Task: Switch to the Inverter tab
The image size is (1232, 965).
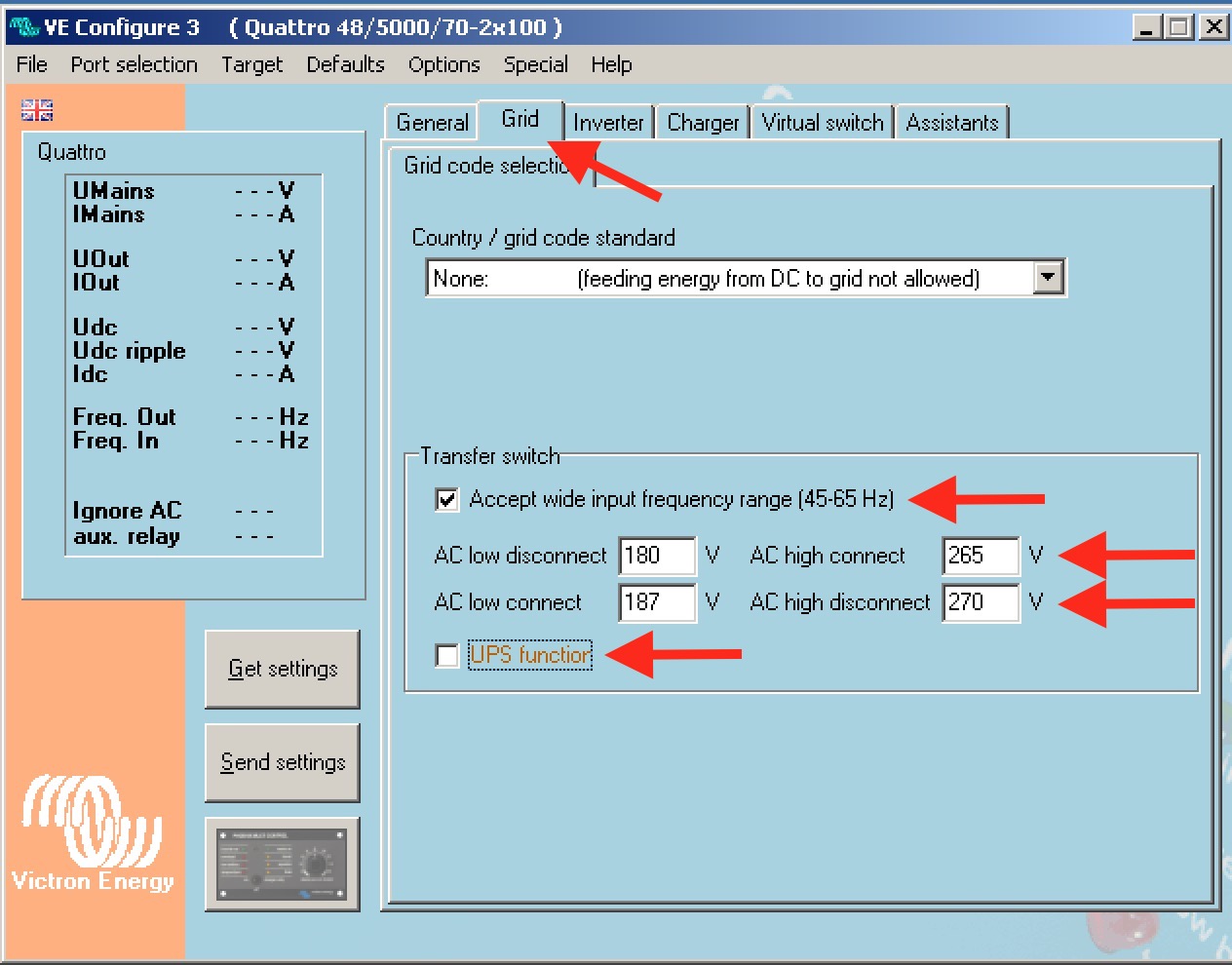Action: 608,123
